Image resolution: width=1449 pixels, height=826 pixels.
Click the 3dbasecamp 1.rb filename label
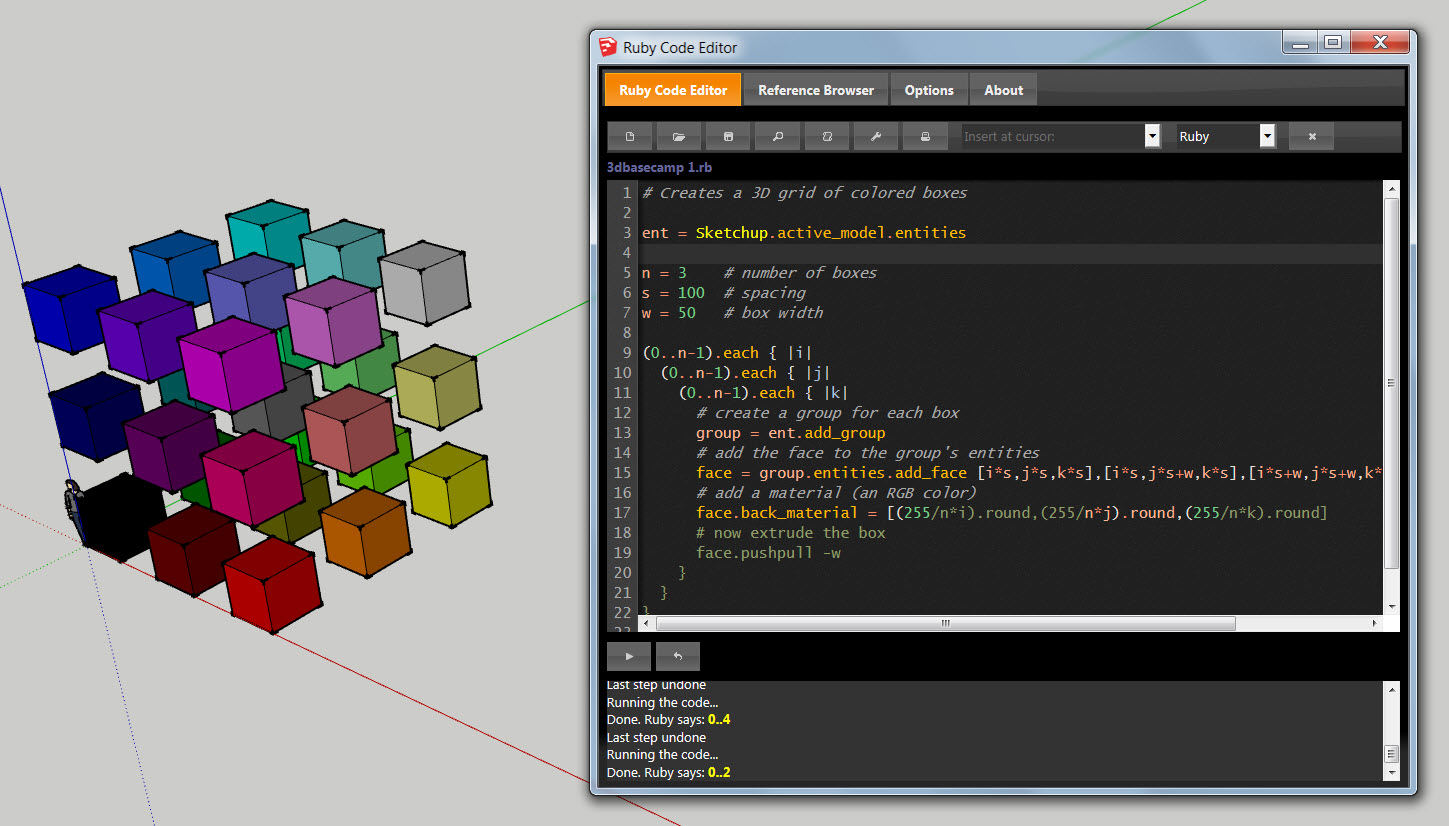[x=660, y=166]
